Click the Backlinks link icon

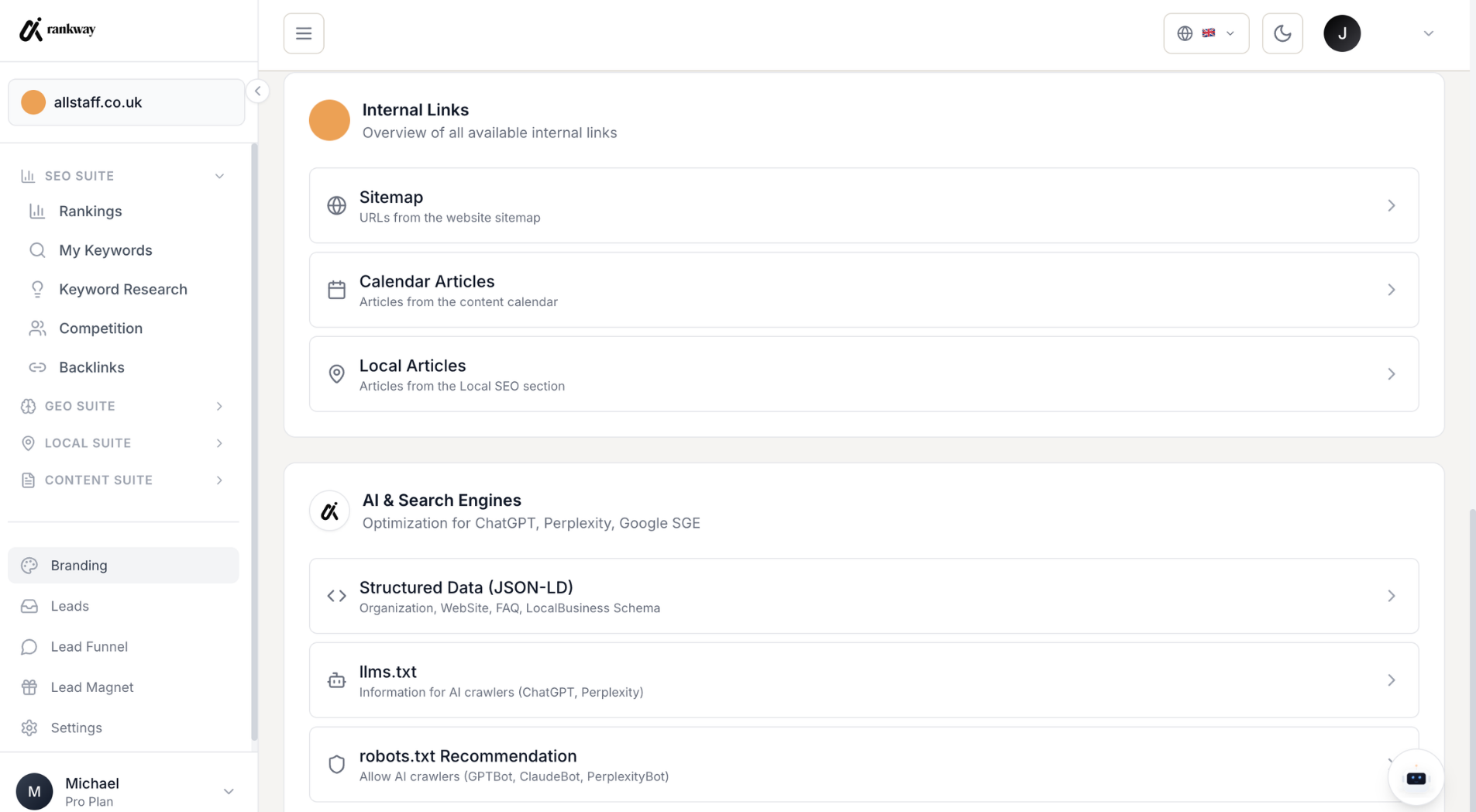click(x=37, y=367)
